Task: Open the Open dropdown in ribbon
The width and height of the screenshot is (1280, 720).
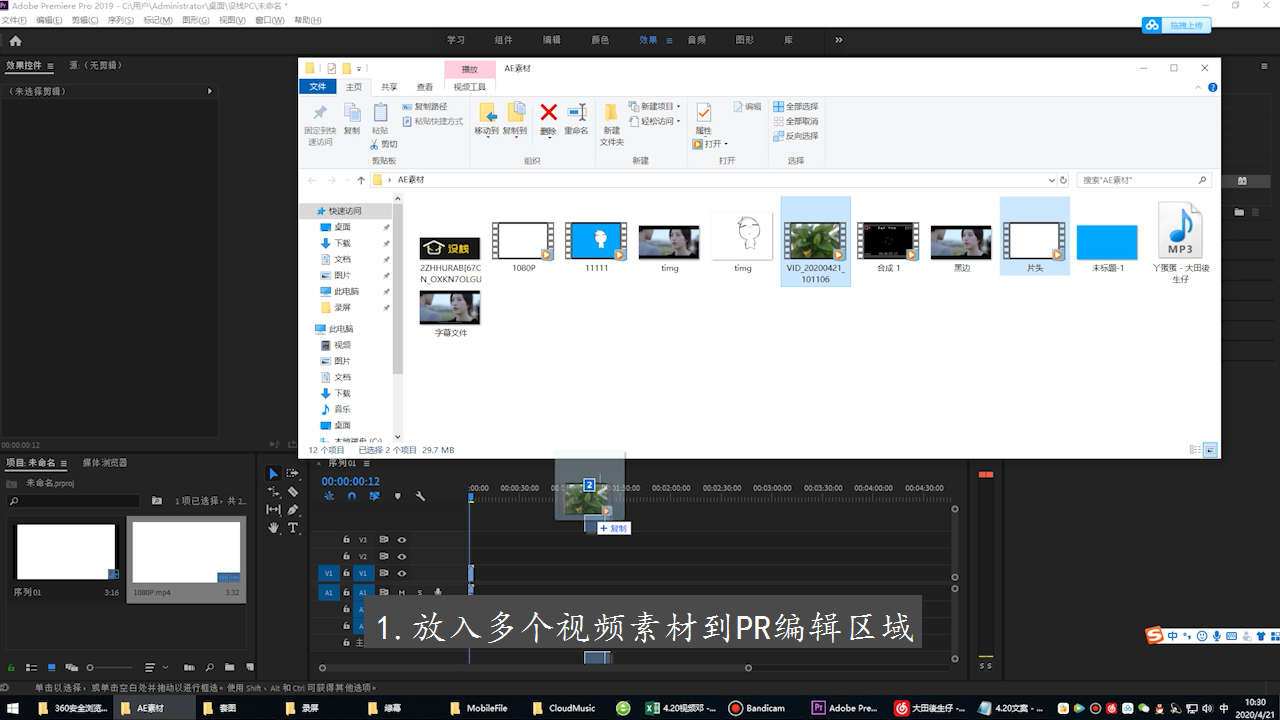Action: coord(710,144)
